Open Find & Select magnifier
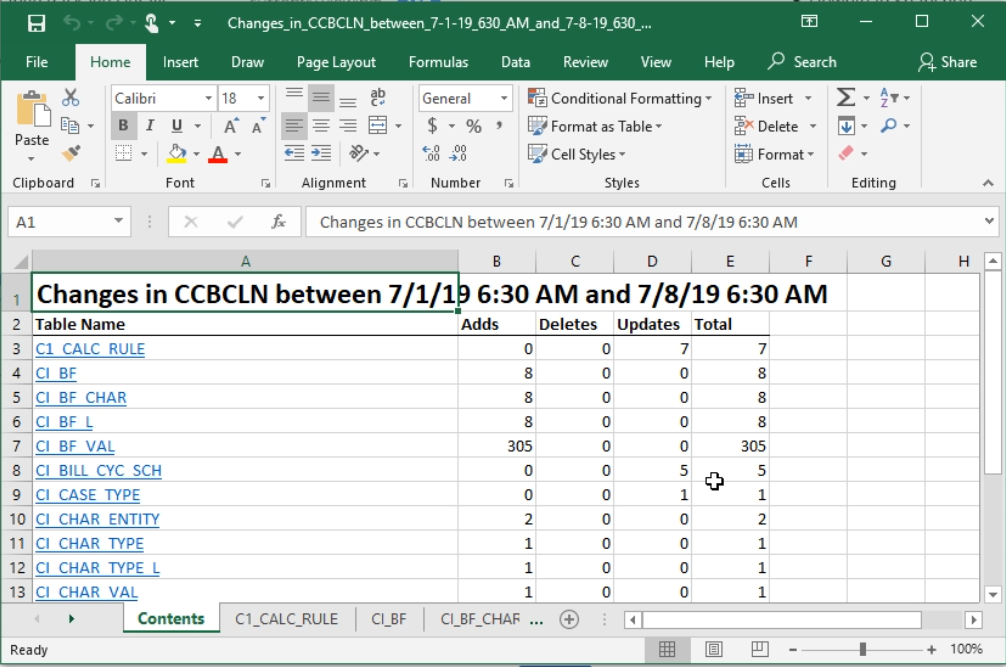 (x=889, y=126)
